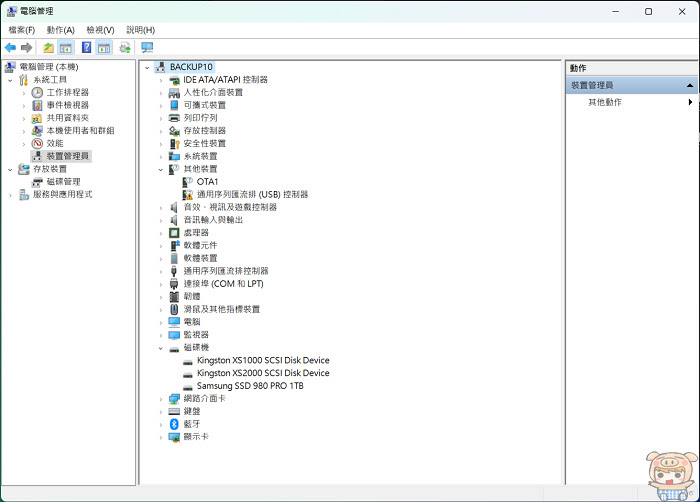Select the 音訊輸入與輸出 category label
The width and height of the screenshot is (700, 502).
[x=213, y=220]
